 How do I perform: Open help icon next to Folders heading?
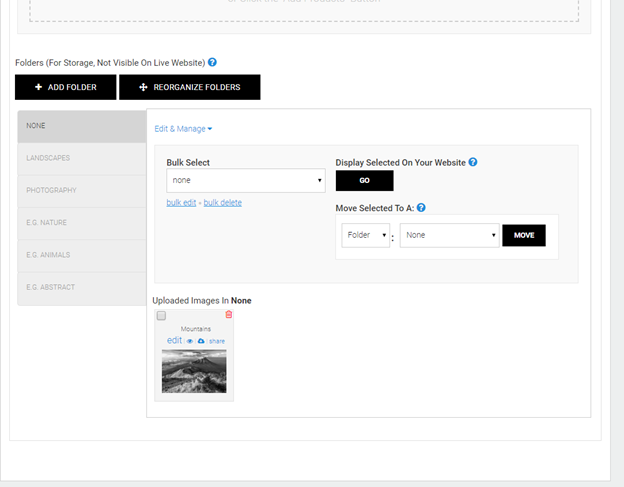click(x=212, y=62)
